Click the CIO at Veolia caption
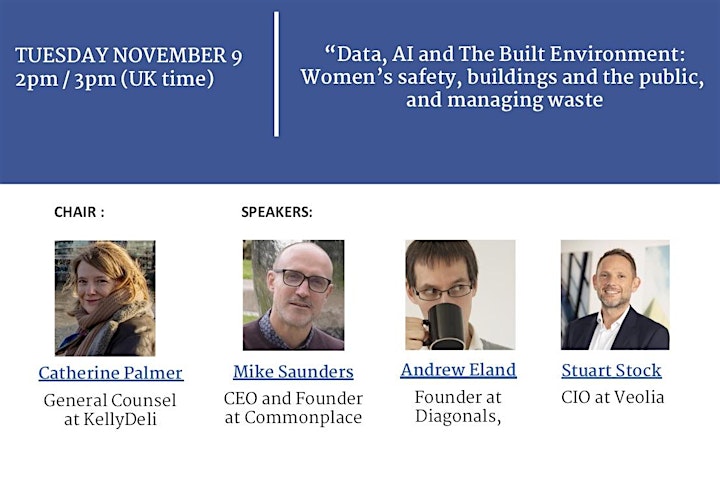Screen dimensions: 720x481 [613, 397]
